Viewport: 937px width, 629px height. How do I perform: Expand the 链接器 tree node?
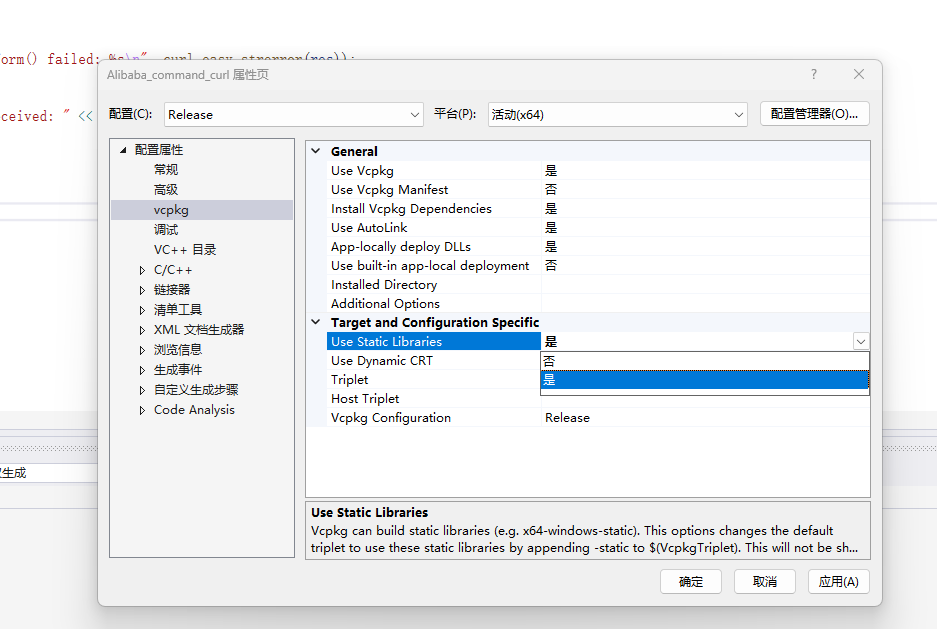pyautogui.click(x=143, y=290)
